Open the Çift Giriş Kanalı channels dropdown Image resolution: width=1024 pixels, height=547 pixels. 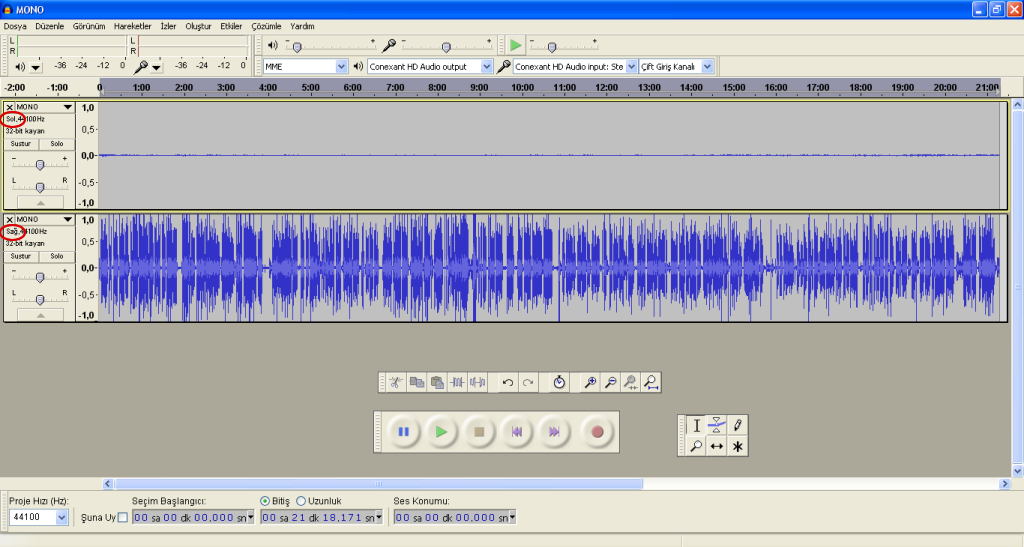(707, 67)
